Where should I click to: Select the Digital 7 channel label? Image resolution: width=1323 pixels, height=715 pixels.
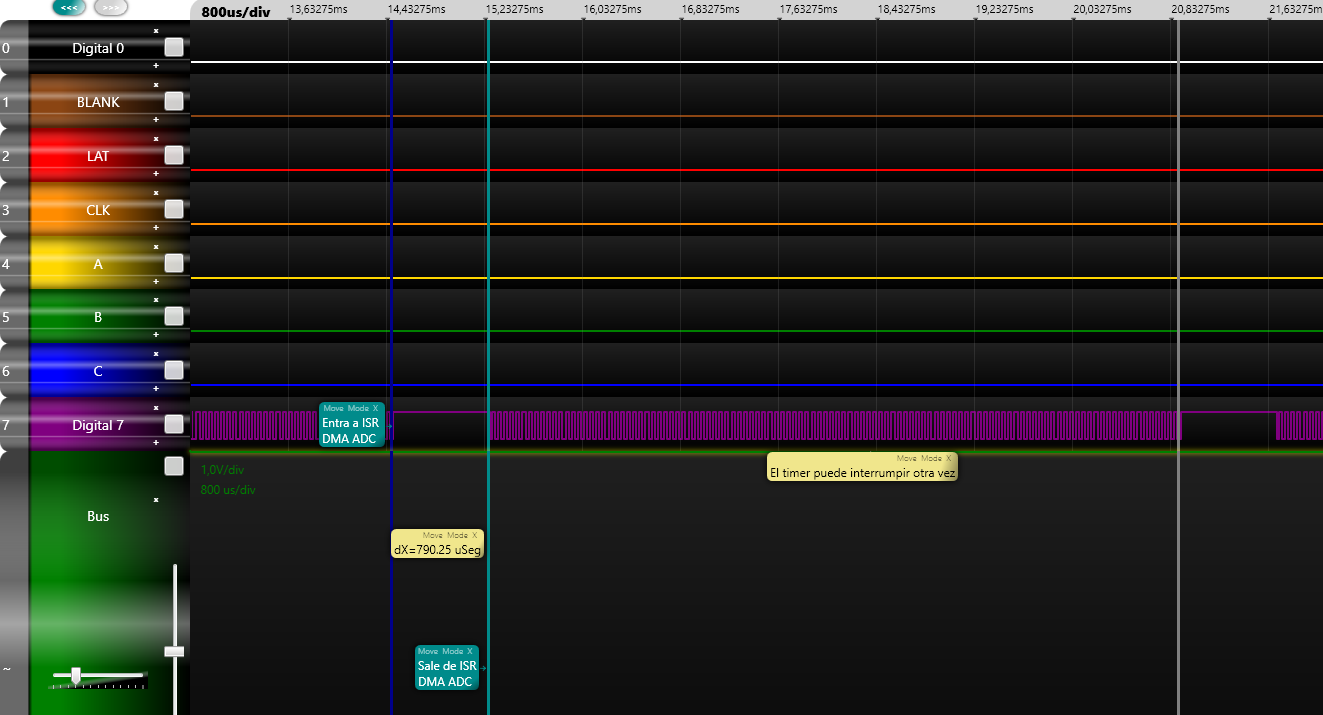98,425
